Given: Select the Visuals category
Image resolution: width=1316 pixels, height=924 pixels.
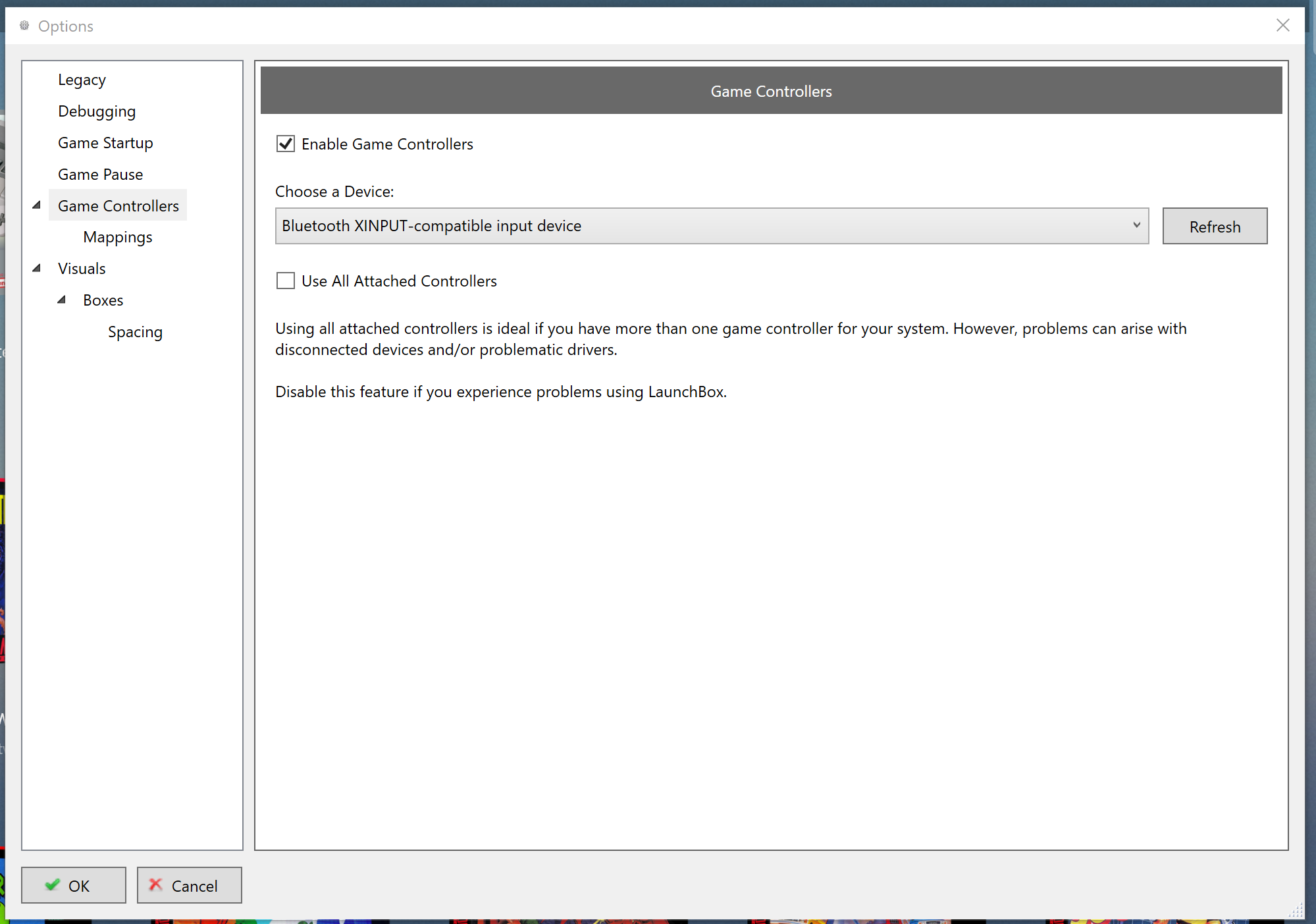Looking at the screenshot, I should click(82, 269).
